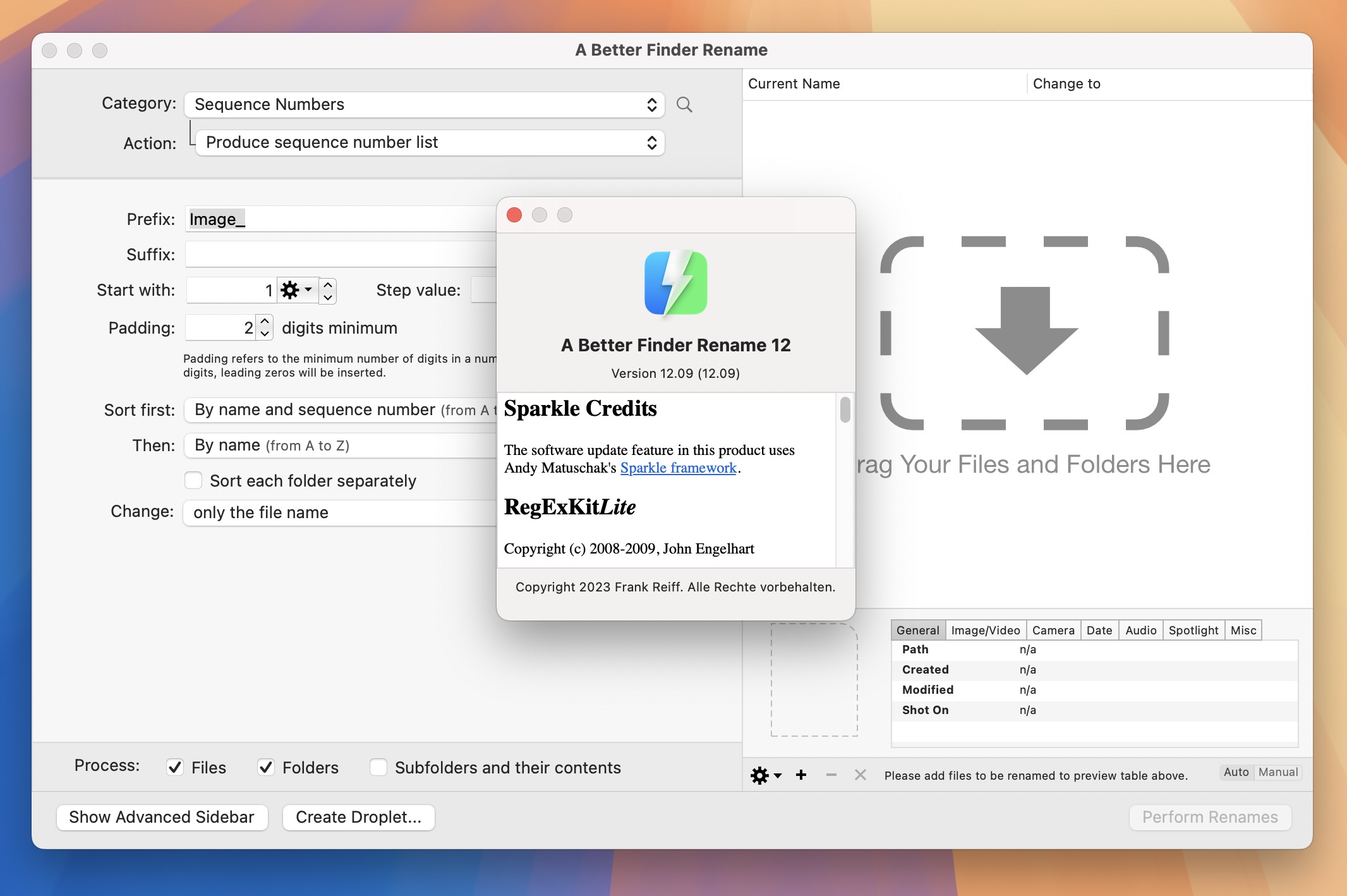Click the Camera tab icon in metadata panel
Image resolution: width=1347 pixels, height=896 pixels.
click(1051, 629)
